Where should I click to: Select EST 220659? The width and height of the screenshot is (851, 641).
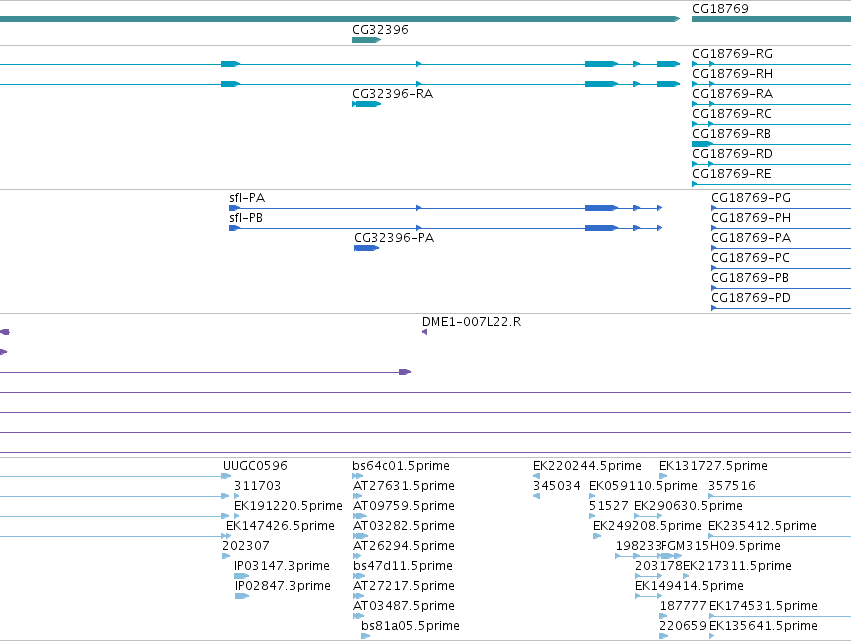683,626
